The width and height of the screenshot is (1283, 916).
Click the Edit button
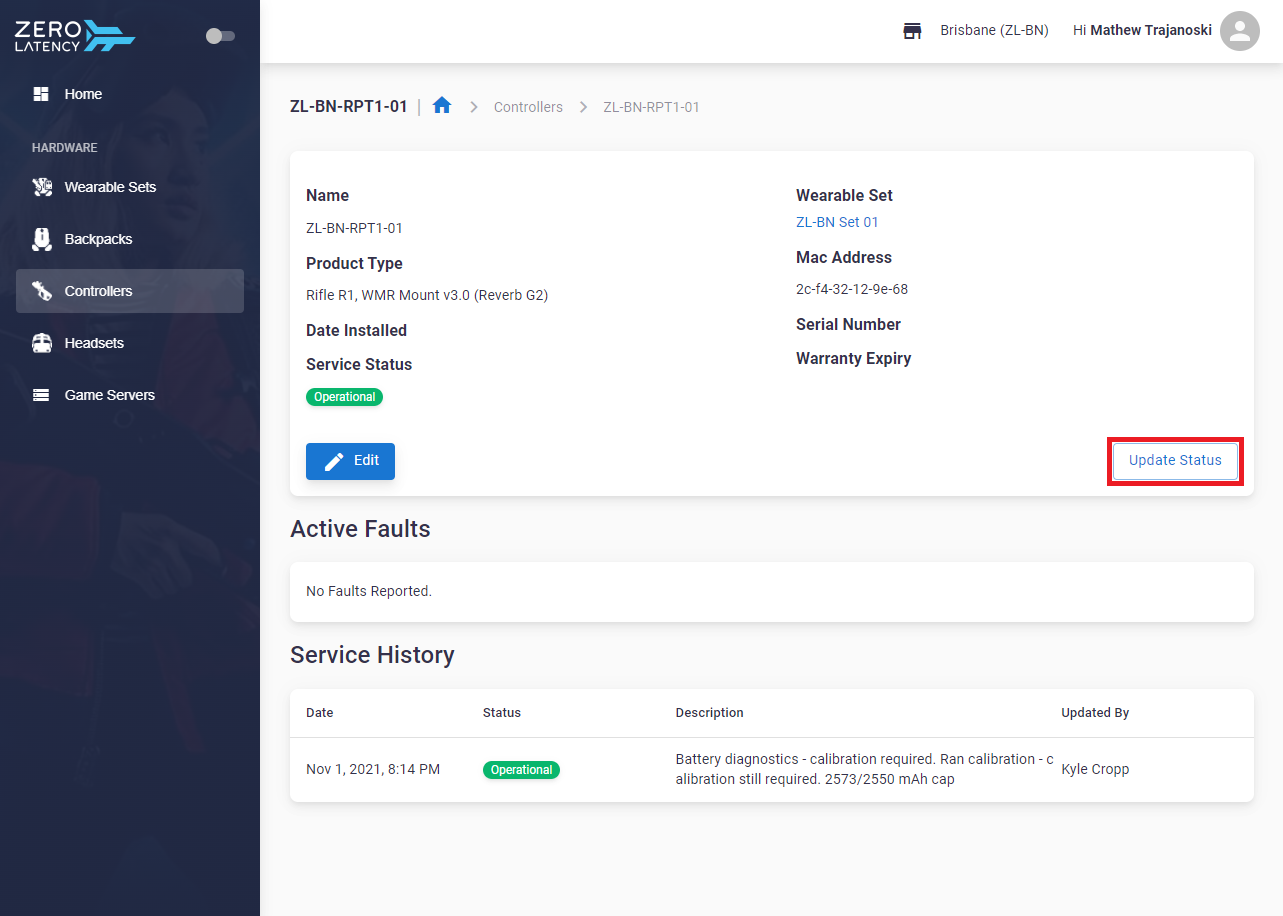tap(350, 461)
